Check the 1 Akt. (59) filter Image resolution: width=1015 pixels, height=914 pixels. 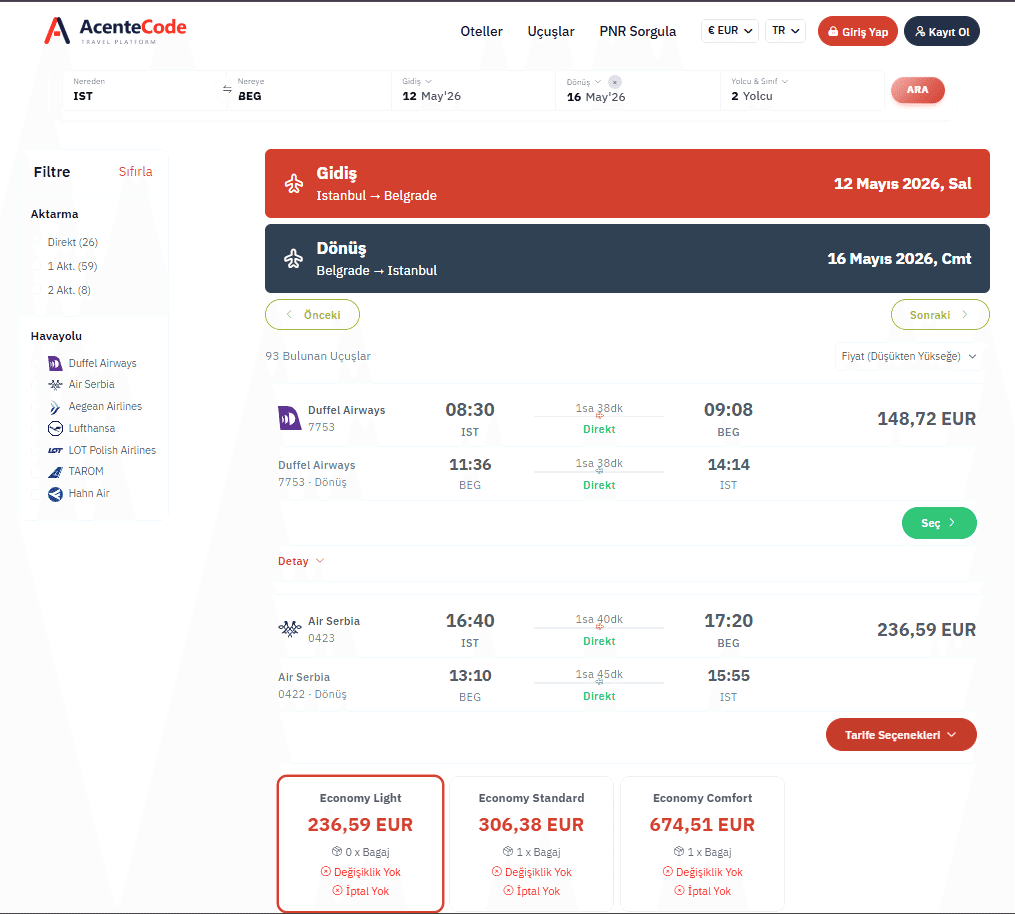[37, 266]
